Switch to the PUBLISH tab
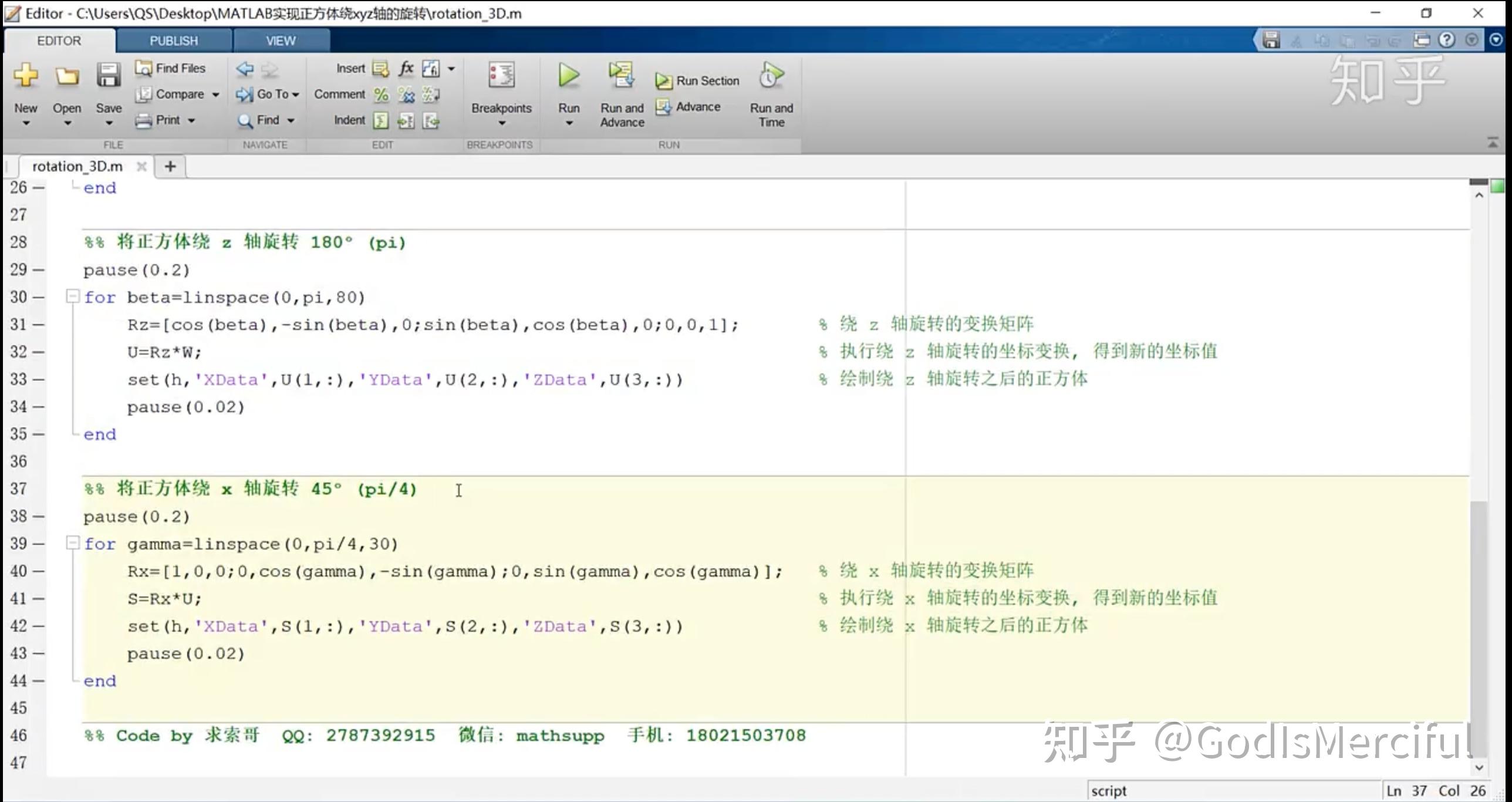The height and width of the screenshot is (802, 1512). tap(173, 41)
